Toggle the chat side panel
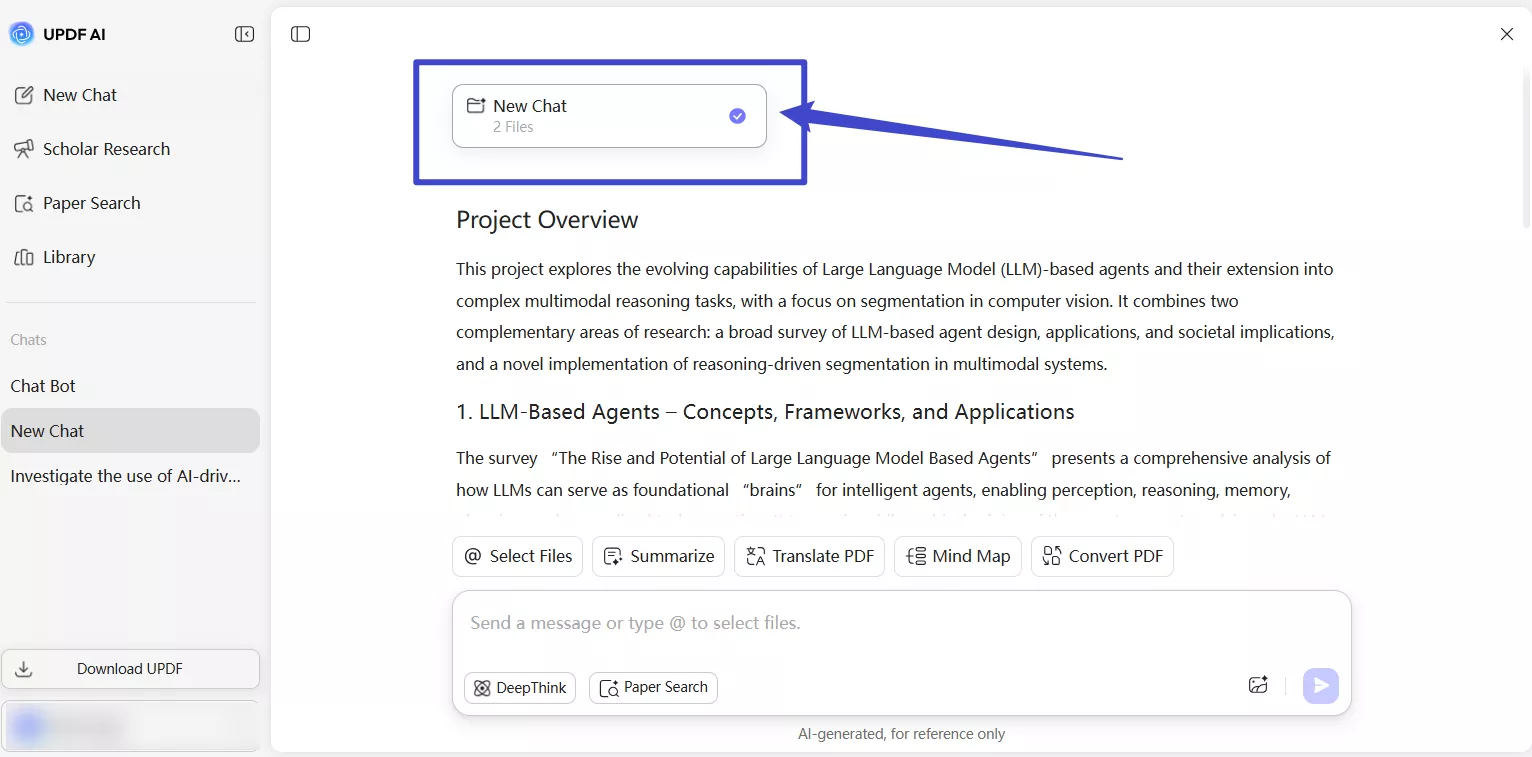 (300, 33)
